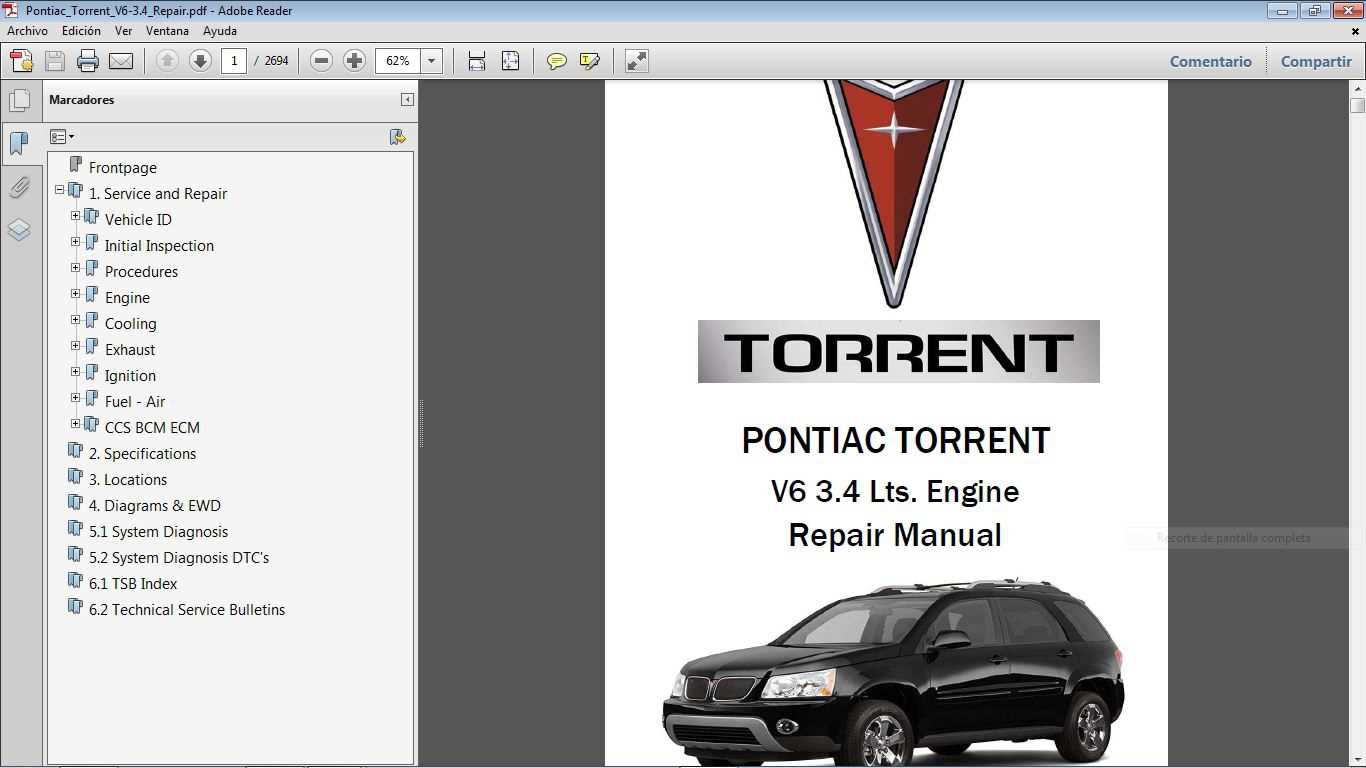Click the vertical scrollbar thumb
This screenshot has height=768, width=1366.
(1357, 106)
